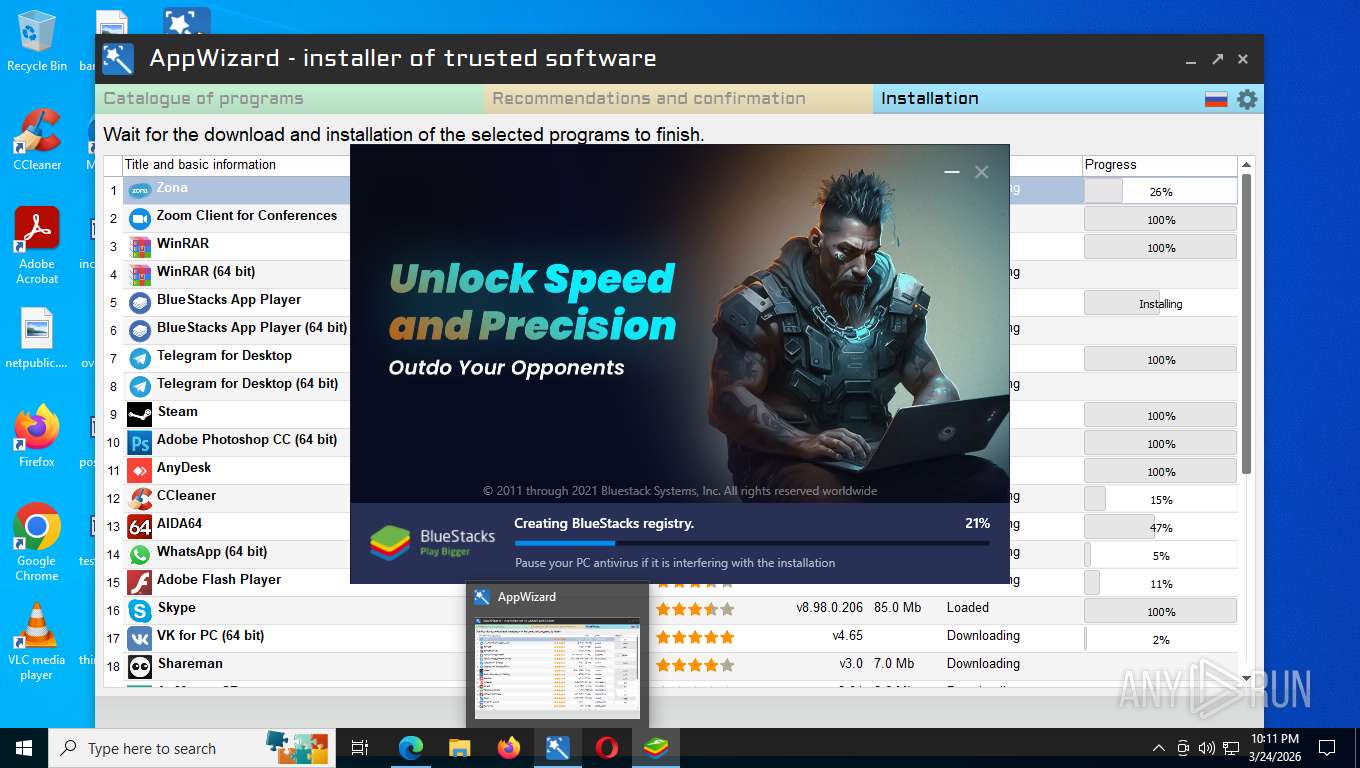This screenshot has width=1360, height=768.
Task: Switch language via the Russian flag icon
Action: pyautogui.click(x=1215, y=99)
